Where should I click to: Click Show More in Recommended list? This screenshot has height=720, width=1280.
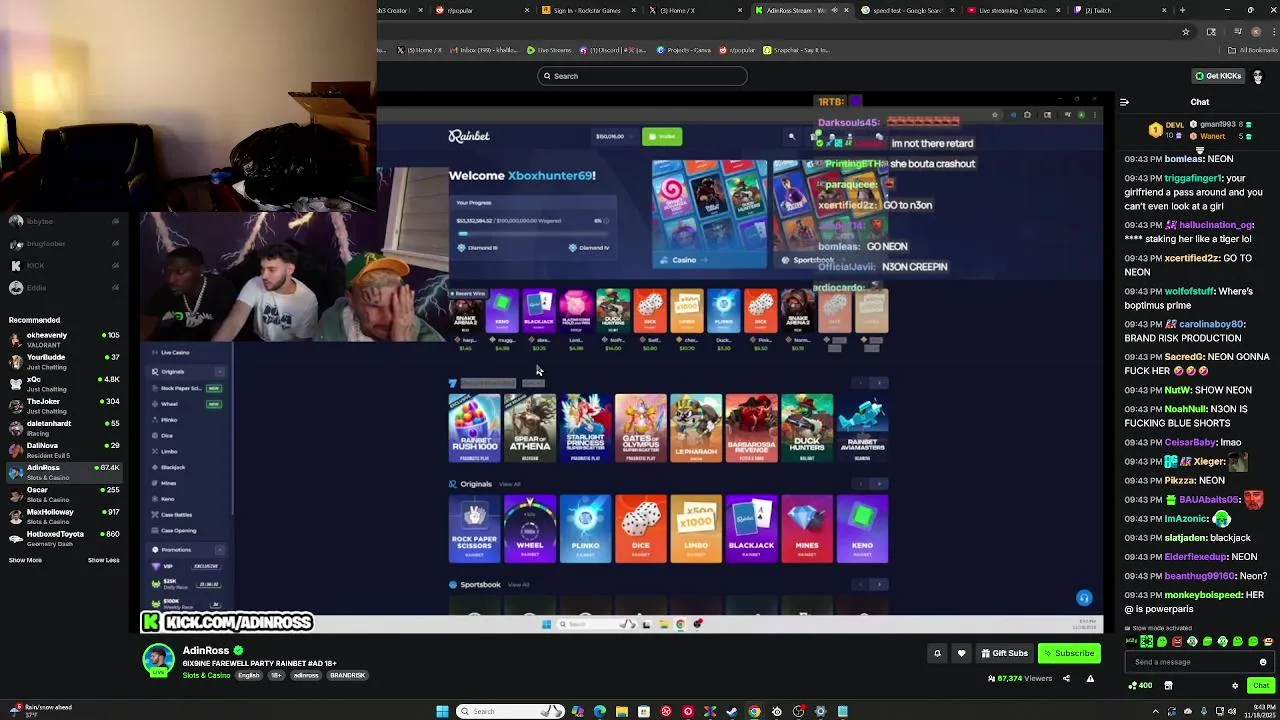click(25, 560)
